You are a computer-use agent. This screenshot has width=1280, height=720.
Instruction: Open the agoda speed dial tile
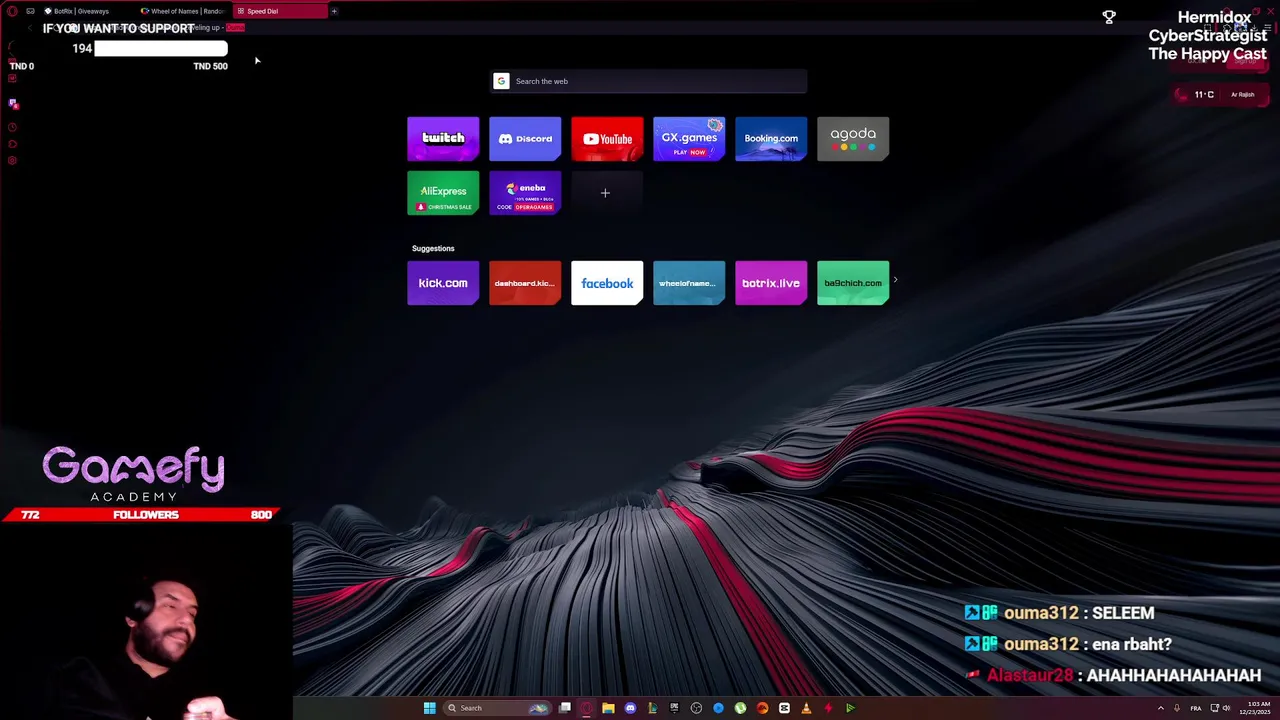[x=853, y=139]
